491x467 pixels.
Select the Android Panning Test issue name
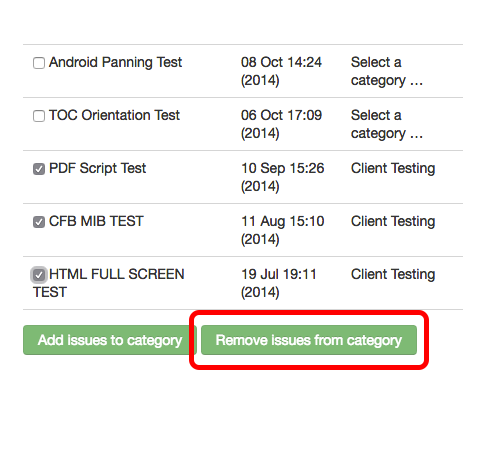point(115,62)
